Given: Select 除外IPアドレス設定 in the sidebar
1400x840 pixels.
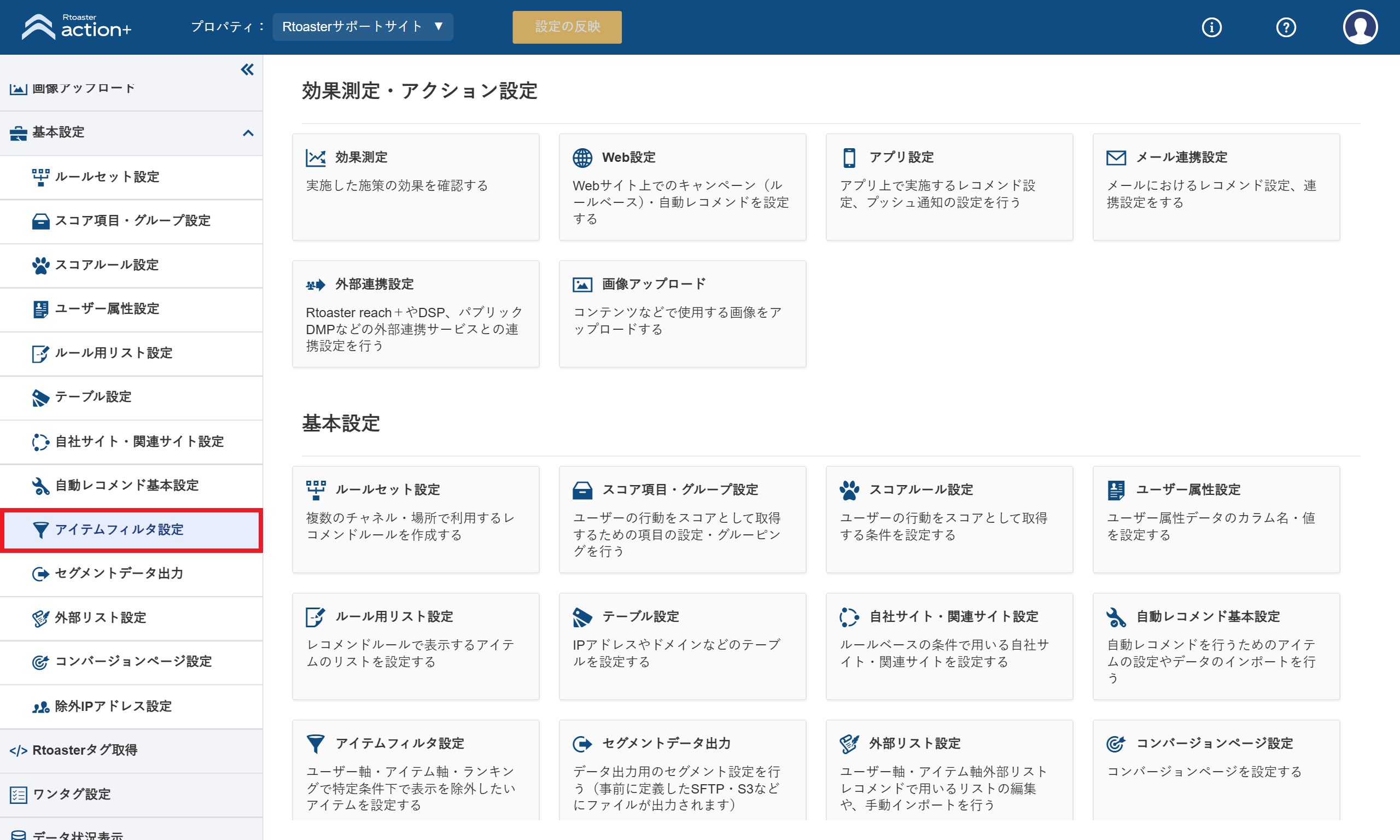Looking at the screenshot, I should (131, 707).
